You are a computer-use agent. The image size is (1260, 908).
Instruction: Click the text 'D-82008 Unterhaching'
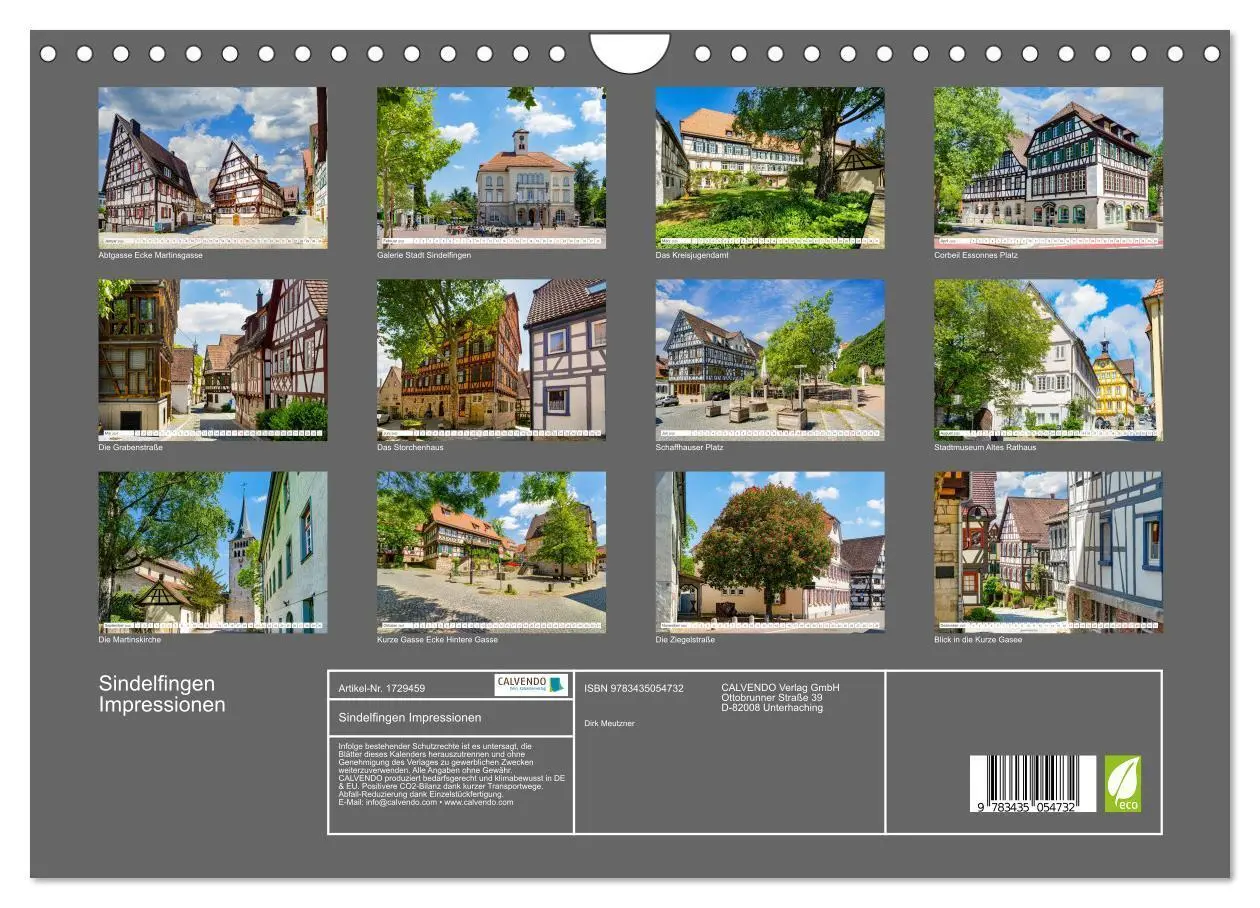click(772, 707)
